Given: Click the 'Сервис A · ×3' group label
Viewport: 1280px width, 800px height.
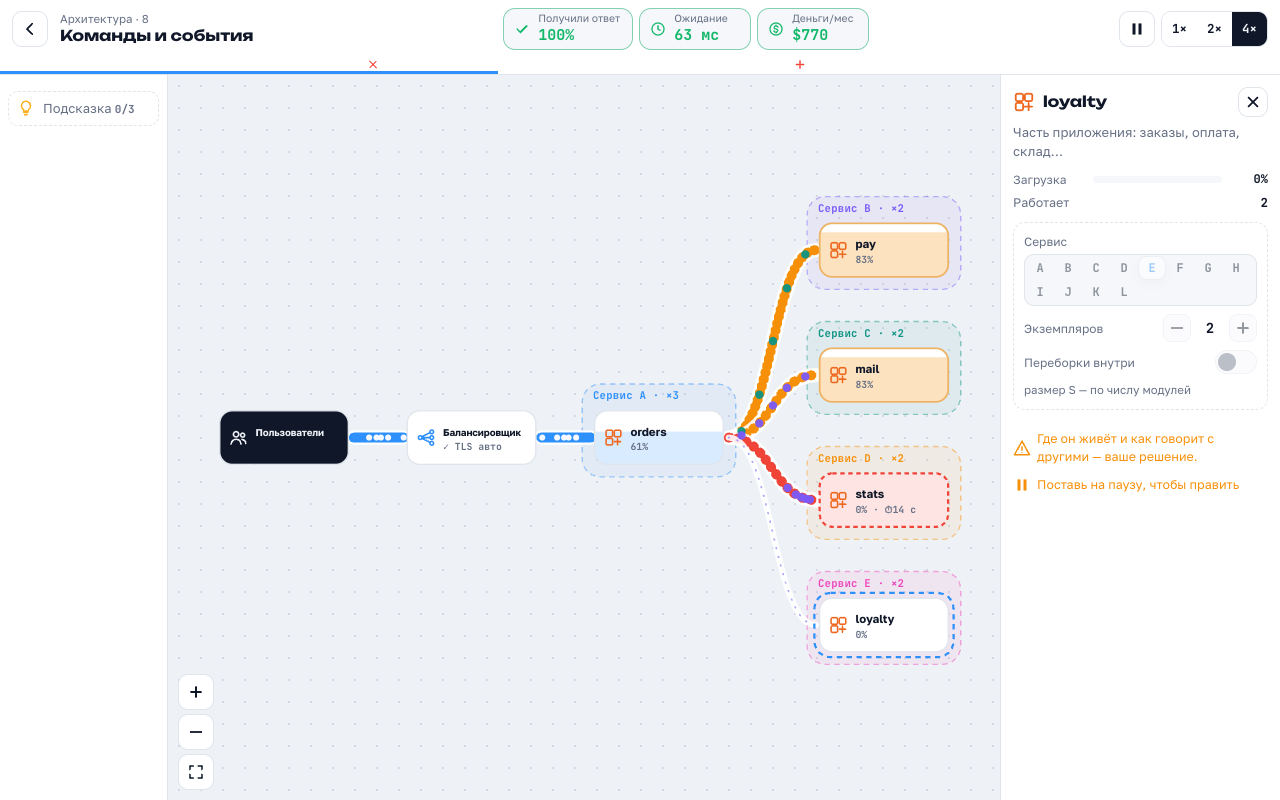Looking at the screenshot, I should click(x=635, y=396).
